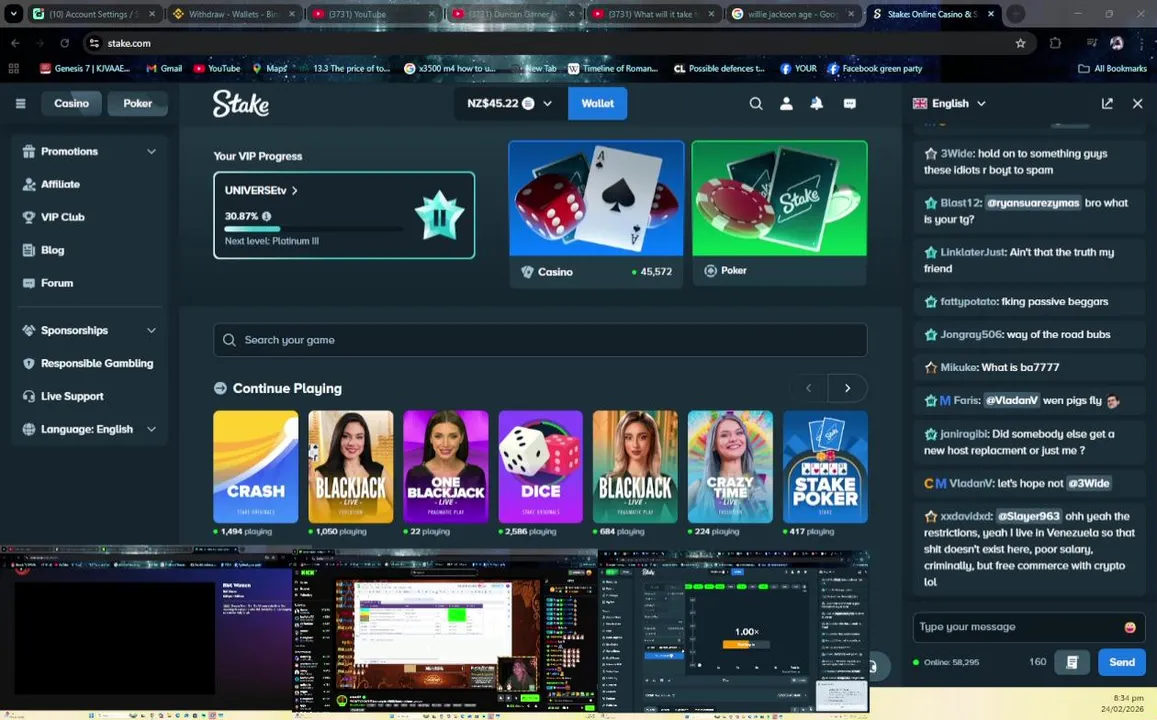Switch to the Casino tab
Image resolution: width=1157 pixels, height=720 pixels.
point(72,103)
